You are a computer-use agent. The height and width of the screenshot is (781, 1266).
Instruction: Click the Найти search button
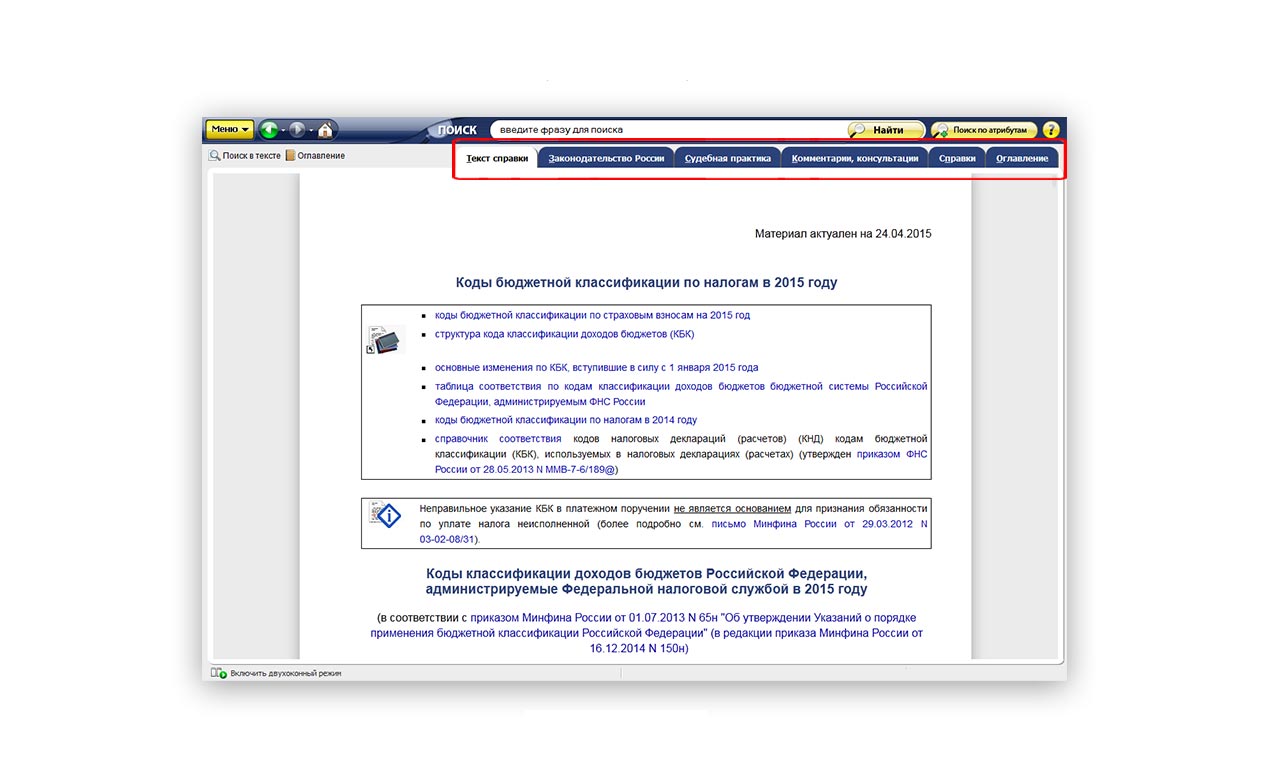886,130
